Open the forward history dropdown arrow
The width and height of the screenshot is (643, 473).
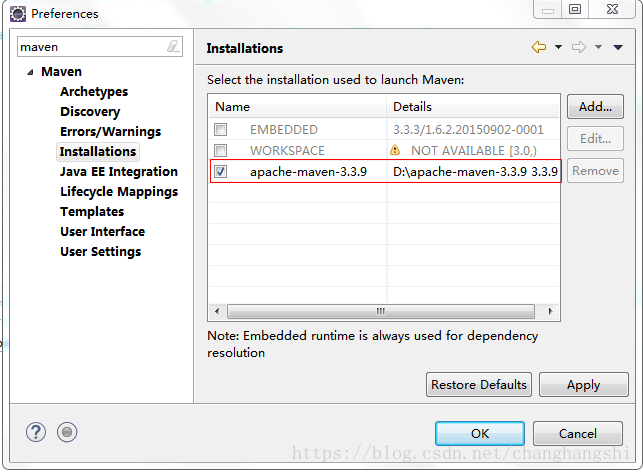coord(598,47)
